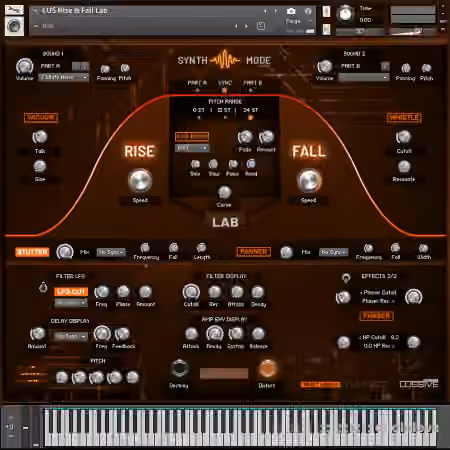The width and height of the screenshot is (450, 450).
Task: Click the Filter Display Cutoff knob
Action: click(191, 292)
